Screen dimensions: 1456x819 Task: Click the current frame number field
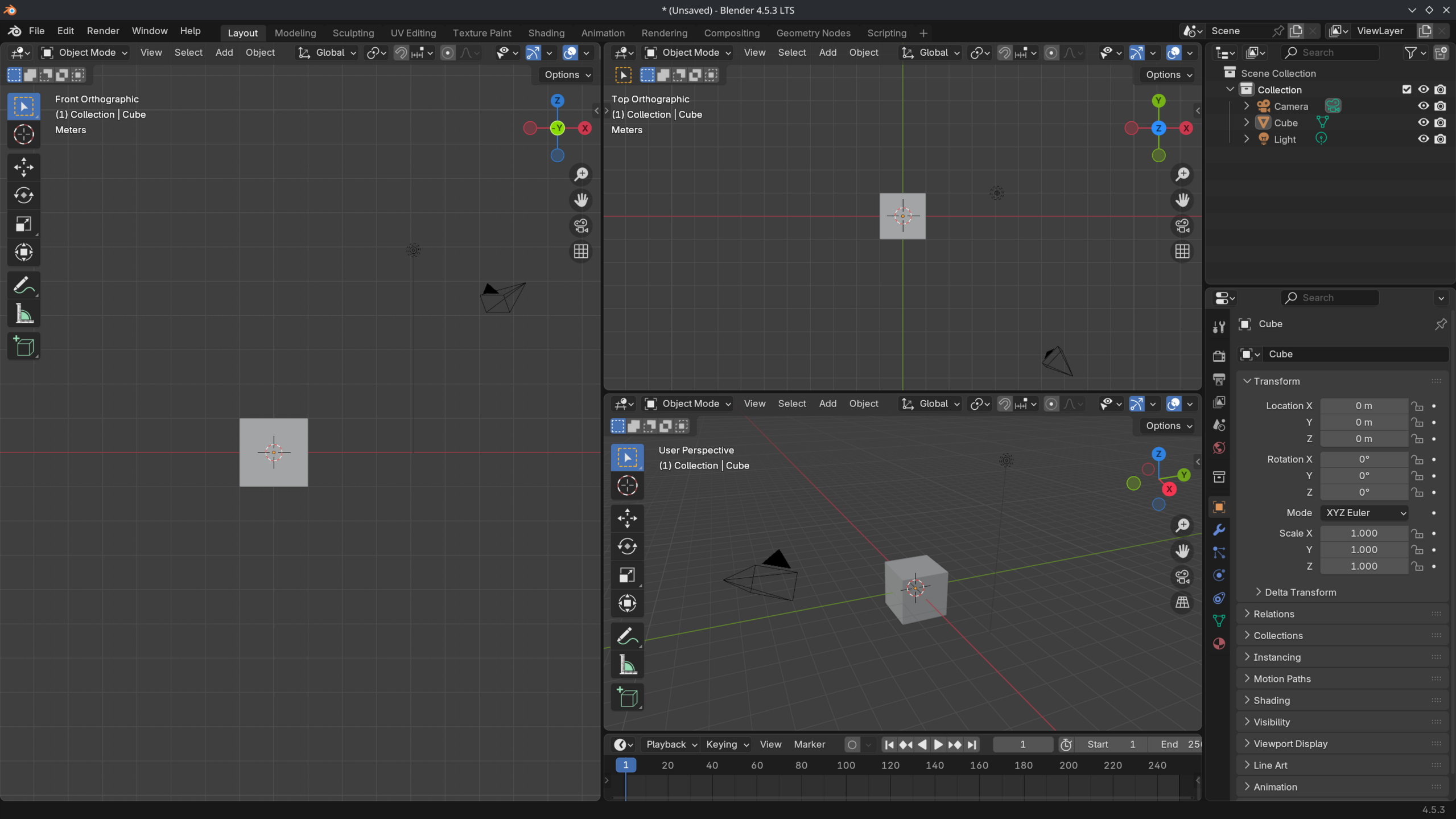[1022, 744]
